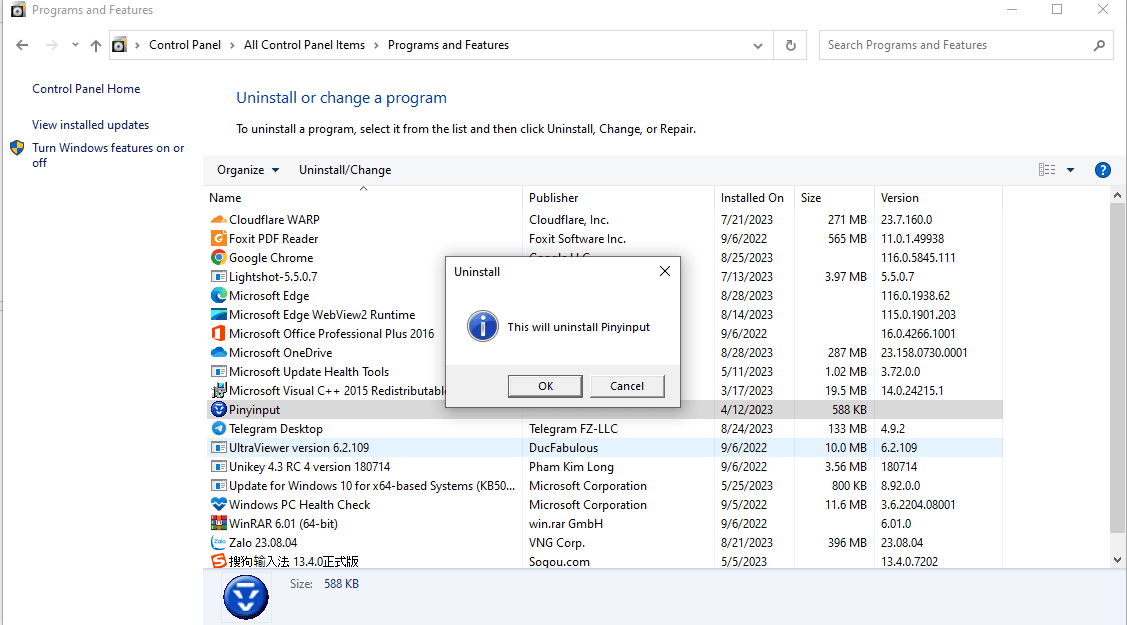
Task: Click the Zalo 23.08.04 icon
Action: (218, 543)
